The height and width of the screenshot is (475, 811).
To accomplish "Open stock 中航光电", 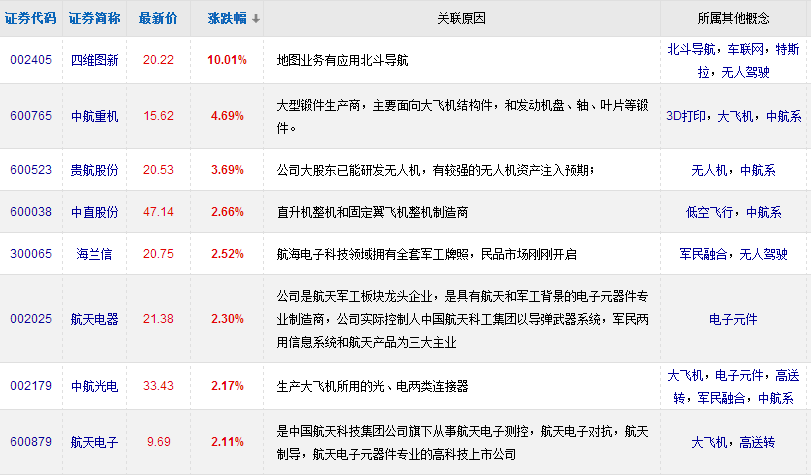I will point(95,386).
